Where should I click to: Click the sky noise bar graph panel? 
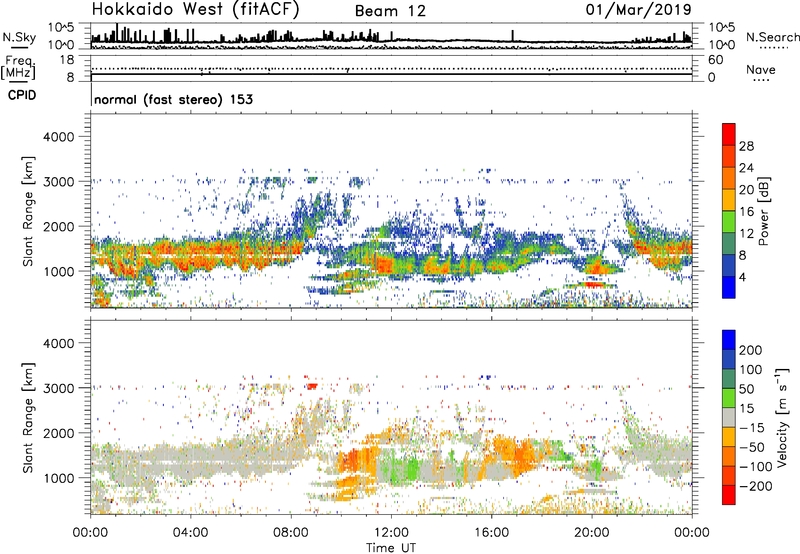pyautogui.click(x=391, y=36)
